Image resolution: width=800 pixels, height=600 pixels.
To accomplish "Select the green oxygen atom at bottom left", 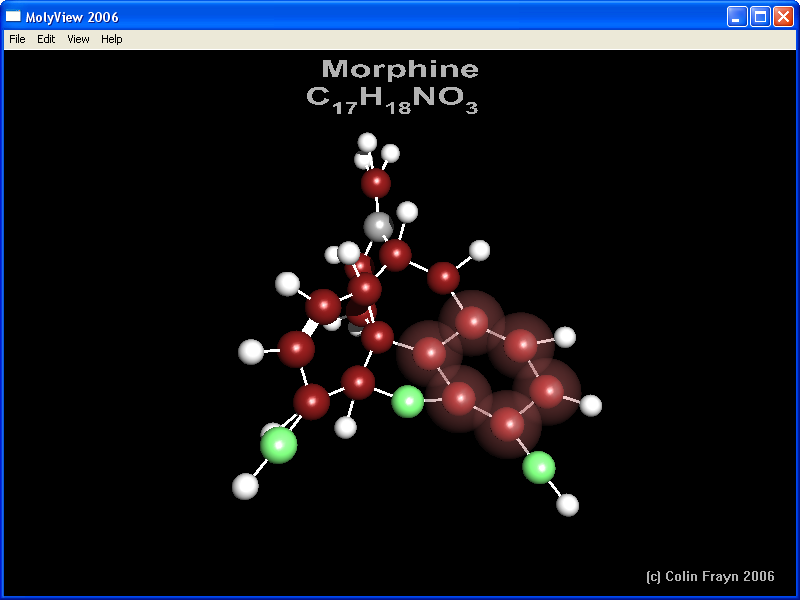I will tap(279, 445).
